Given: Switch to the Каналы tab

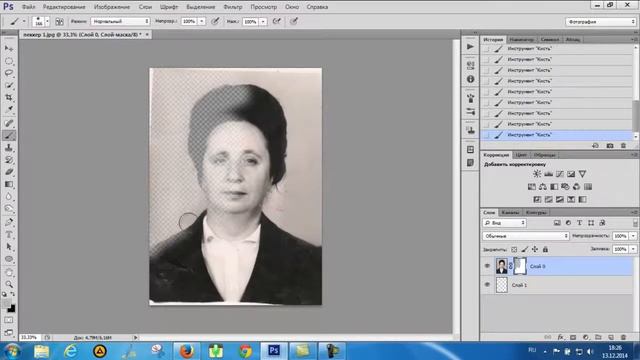Looking at the screenshot, I should tap(510, 213).
